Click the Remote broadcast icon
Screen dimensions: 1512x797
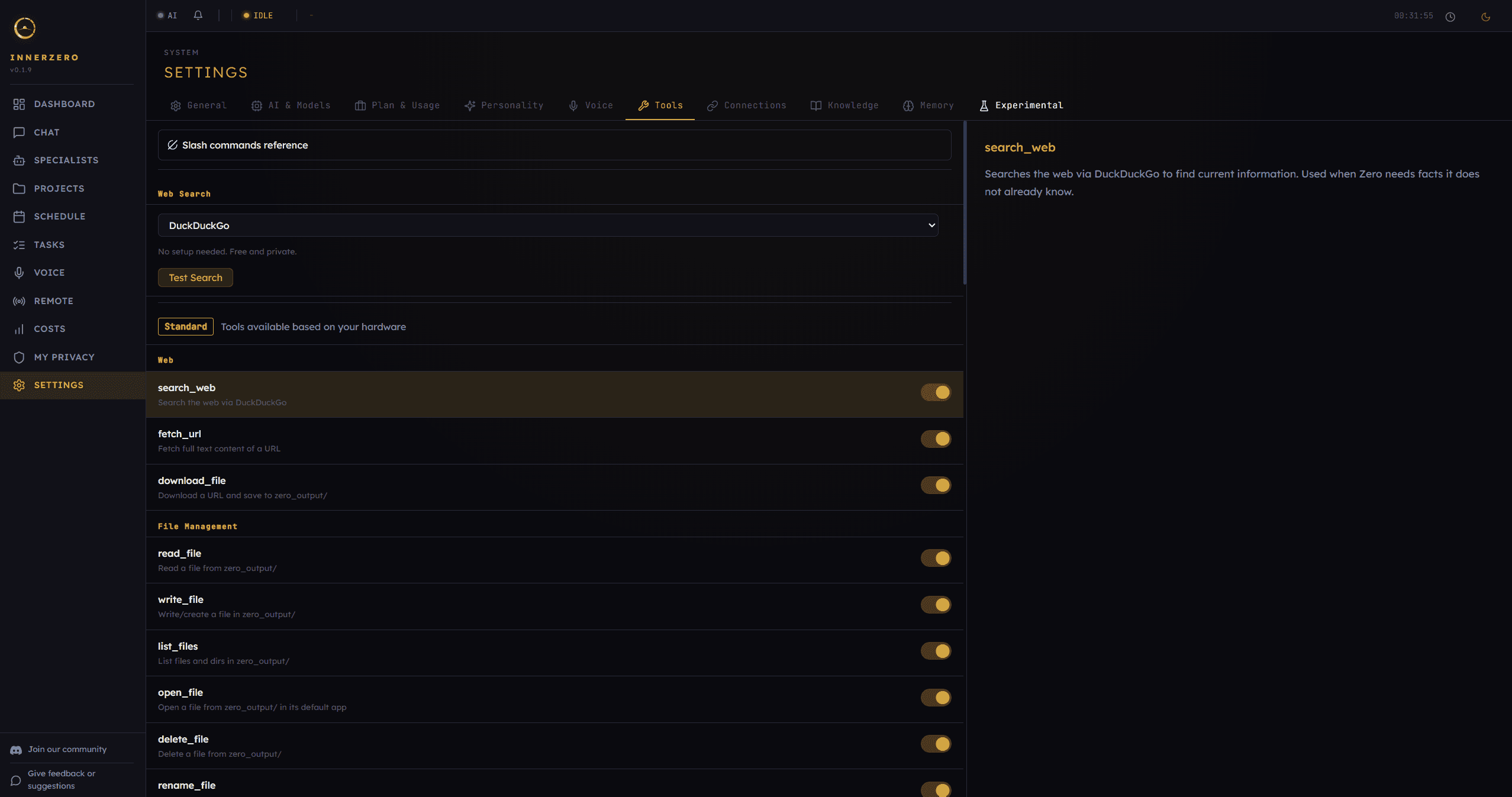(19, 301)
